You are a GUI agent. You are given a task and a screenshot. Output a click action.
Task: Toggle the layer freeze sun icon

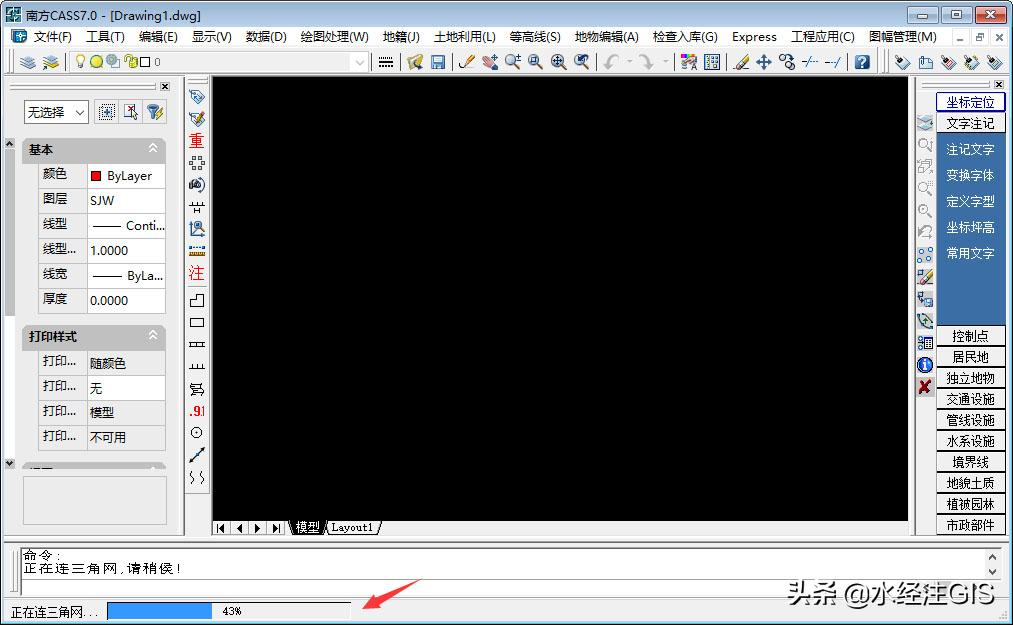pyautogui.click(x=97, y=62)
